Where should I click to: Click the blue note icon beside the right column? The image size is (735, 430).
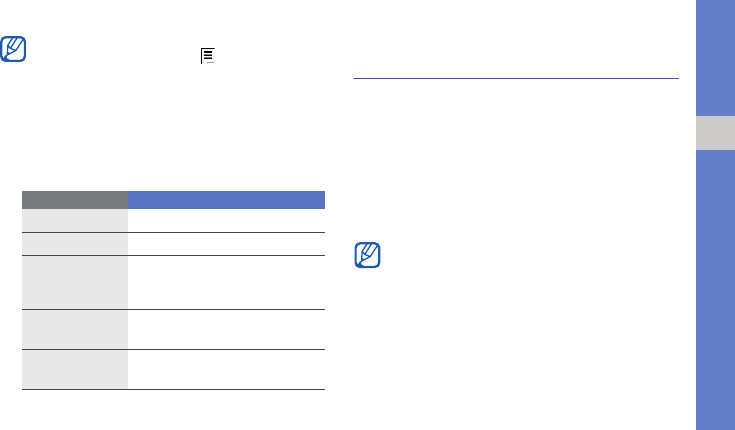click(x=367, y=255)
